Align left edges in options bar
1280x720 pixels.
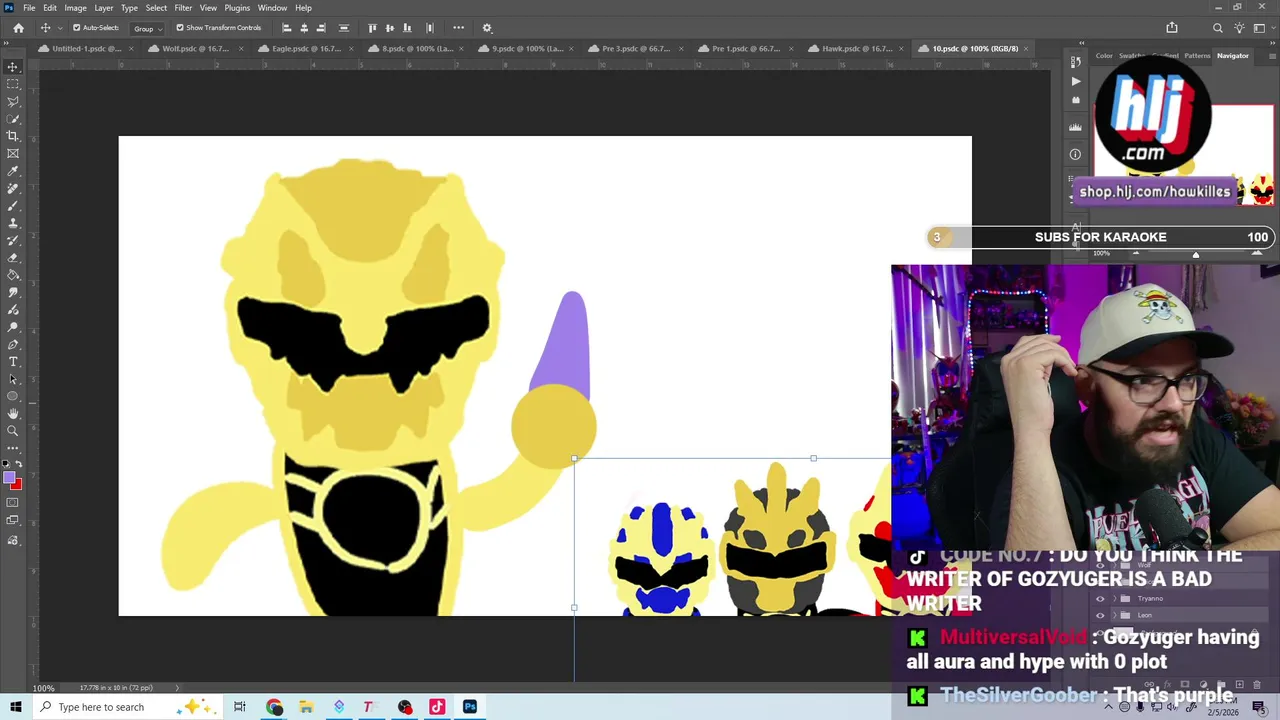pyautogui.click(x=287, y=28)
